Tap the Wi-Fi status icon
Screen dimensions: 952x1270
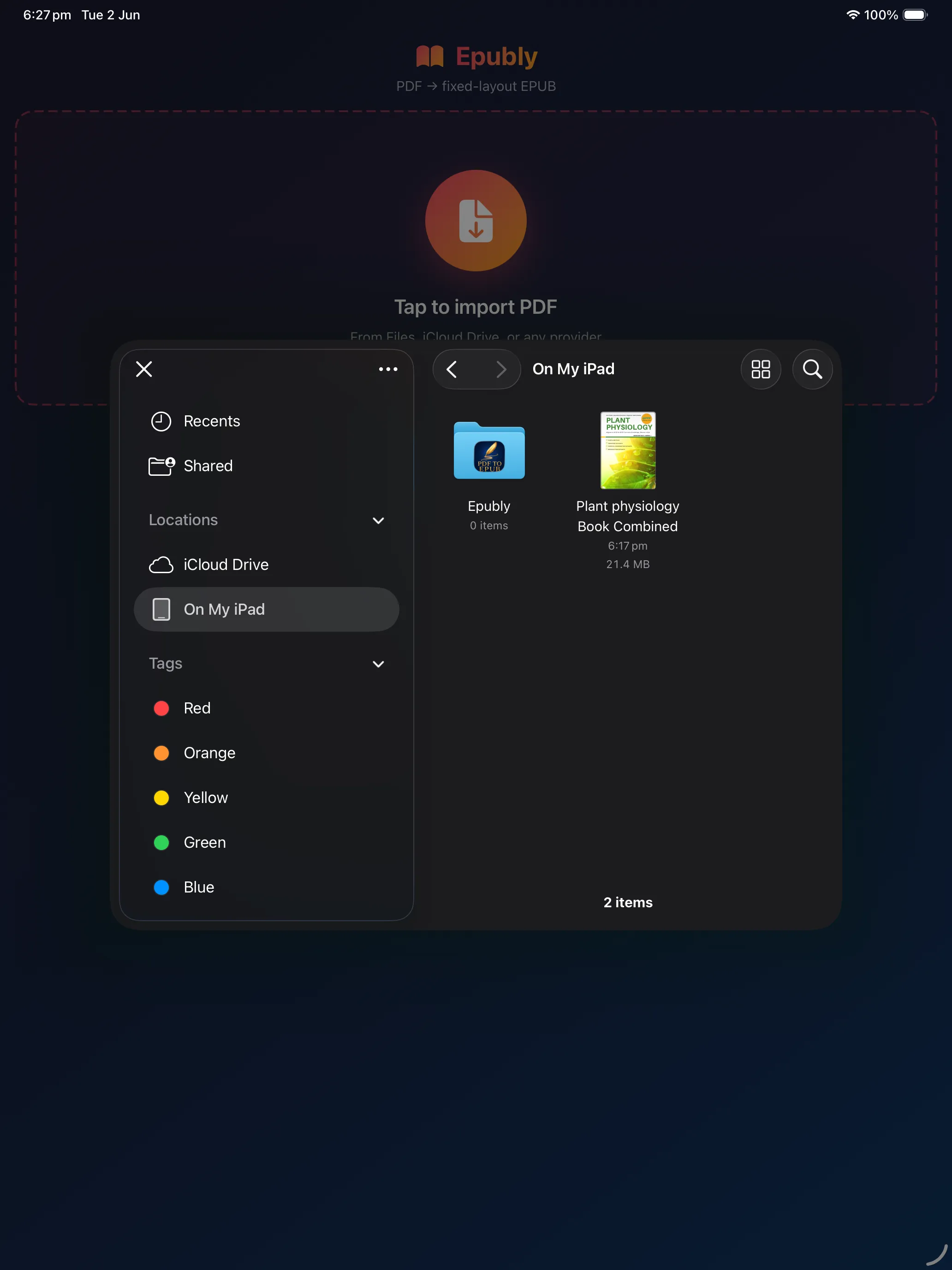tap(853, 15)
